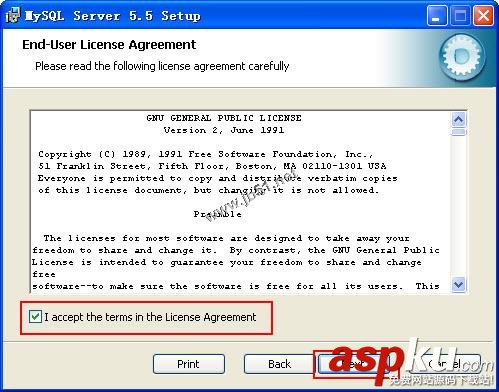Uncheck the accept license terms checkbox
Image resolution: width=499 pixels, height=392 pixels.
click(35, 316)
